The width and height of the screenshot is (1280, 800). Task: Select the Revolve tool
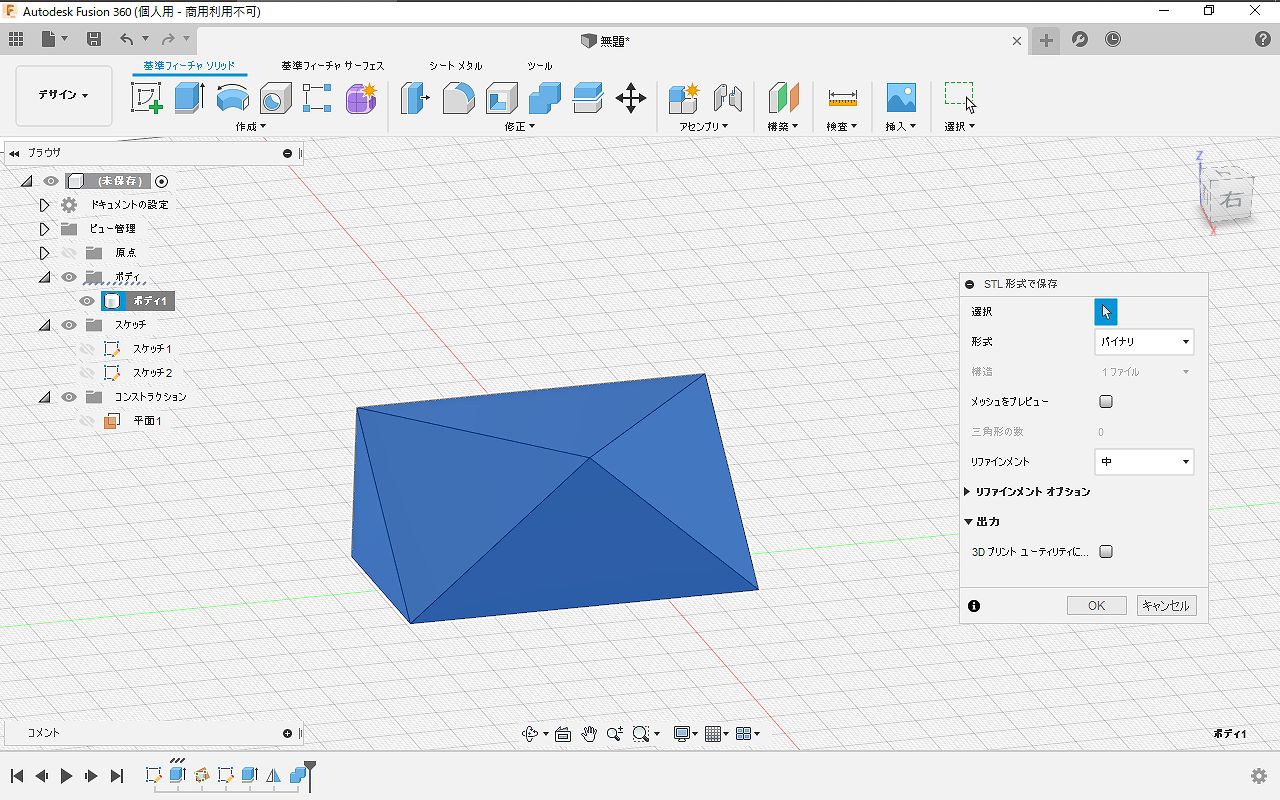pyautogui.click(x=232, y=98)
